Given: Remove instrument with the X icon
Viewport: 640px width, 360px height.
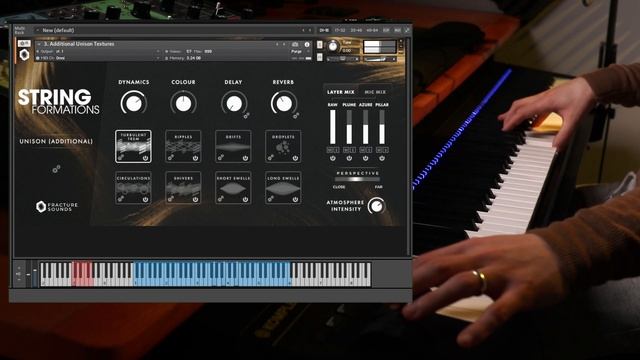Looking at the screenshot, I should click(x=401, y=41).
